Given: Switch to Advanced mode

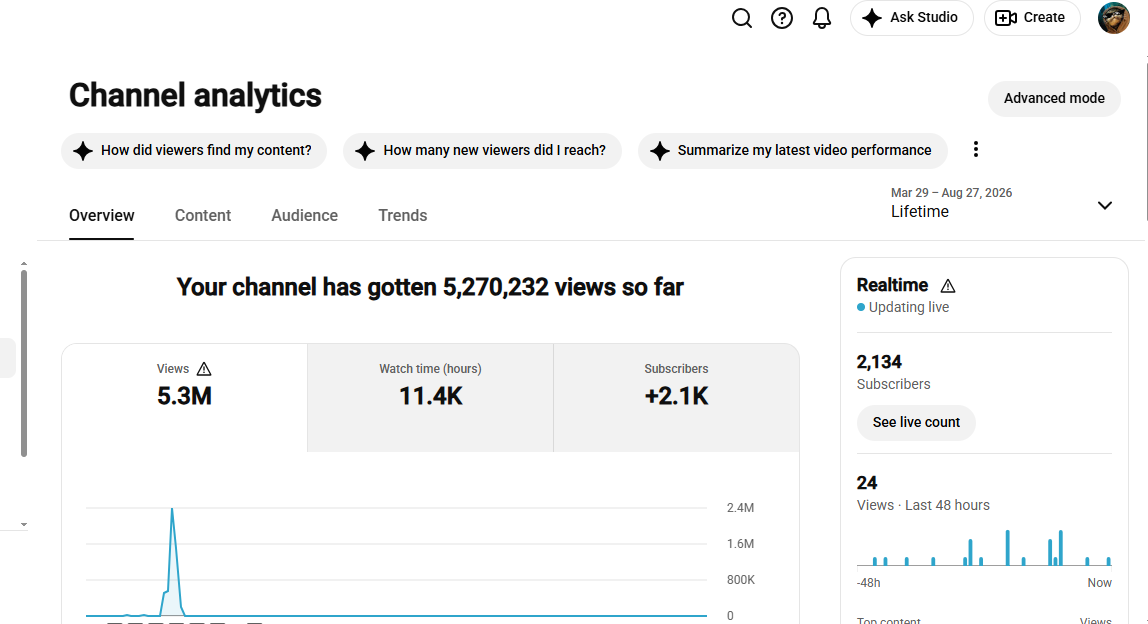Looking at the screenshot, I should tap(1054, 98).
